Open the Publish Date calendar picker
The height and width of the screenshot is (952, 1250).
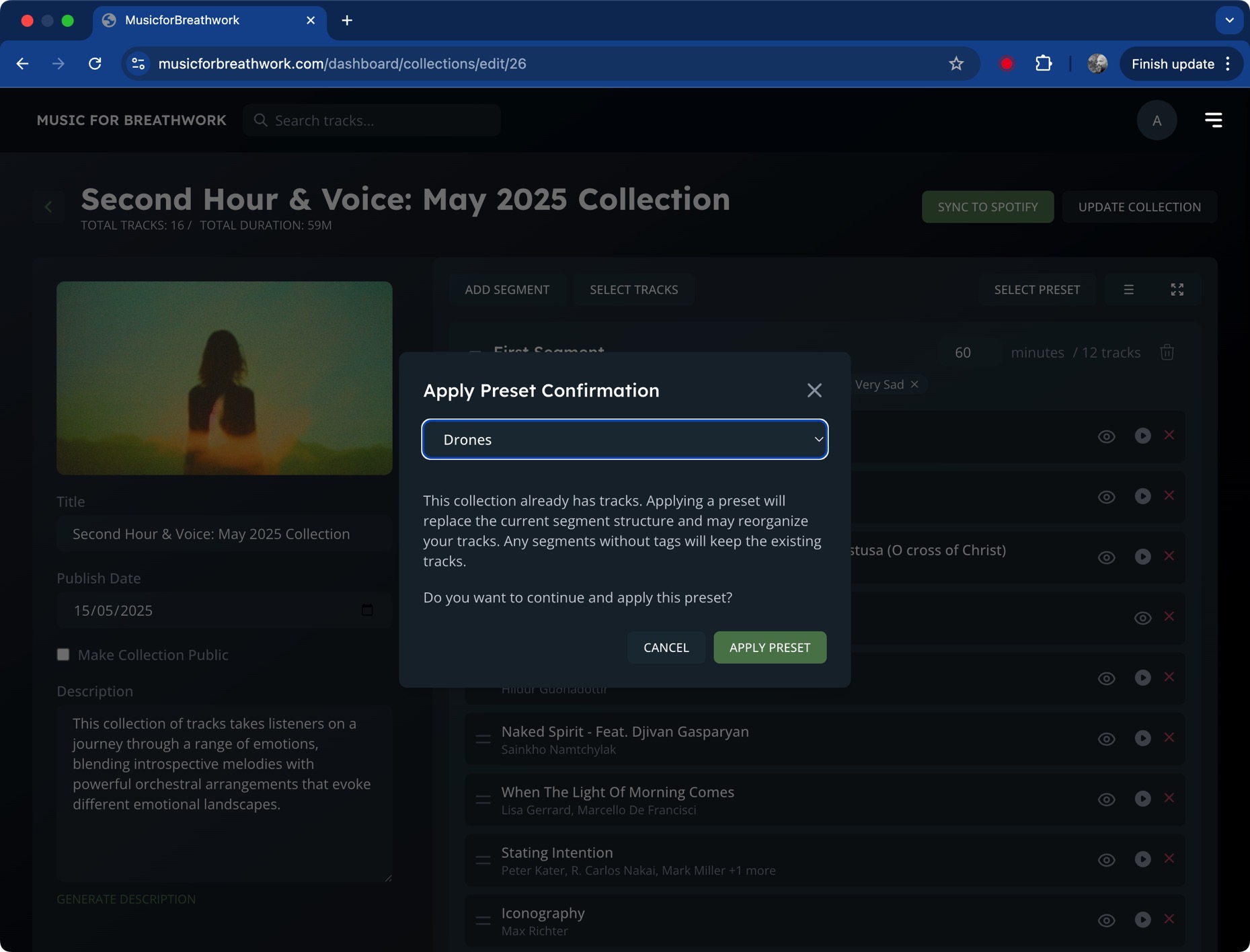(367, 610)
